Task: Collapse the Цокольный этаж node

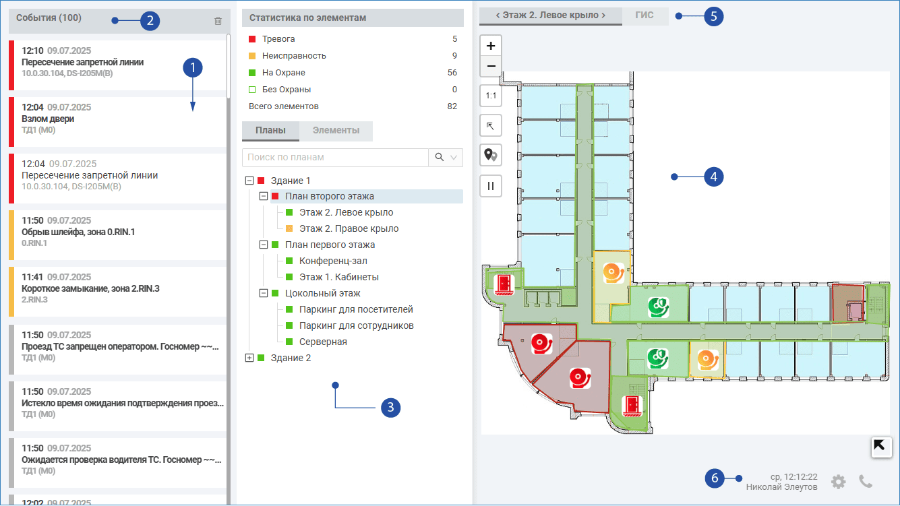Action: click(x=263, y=293)
